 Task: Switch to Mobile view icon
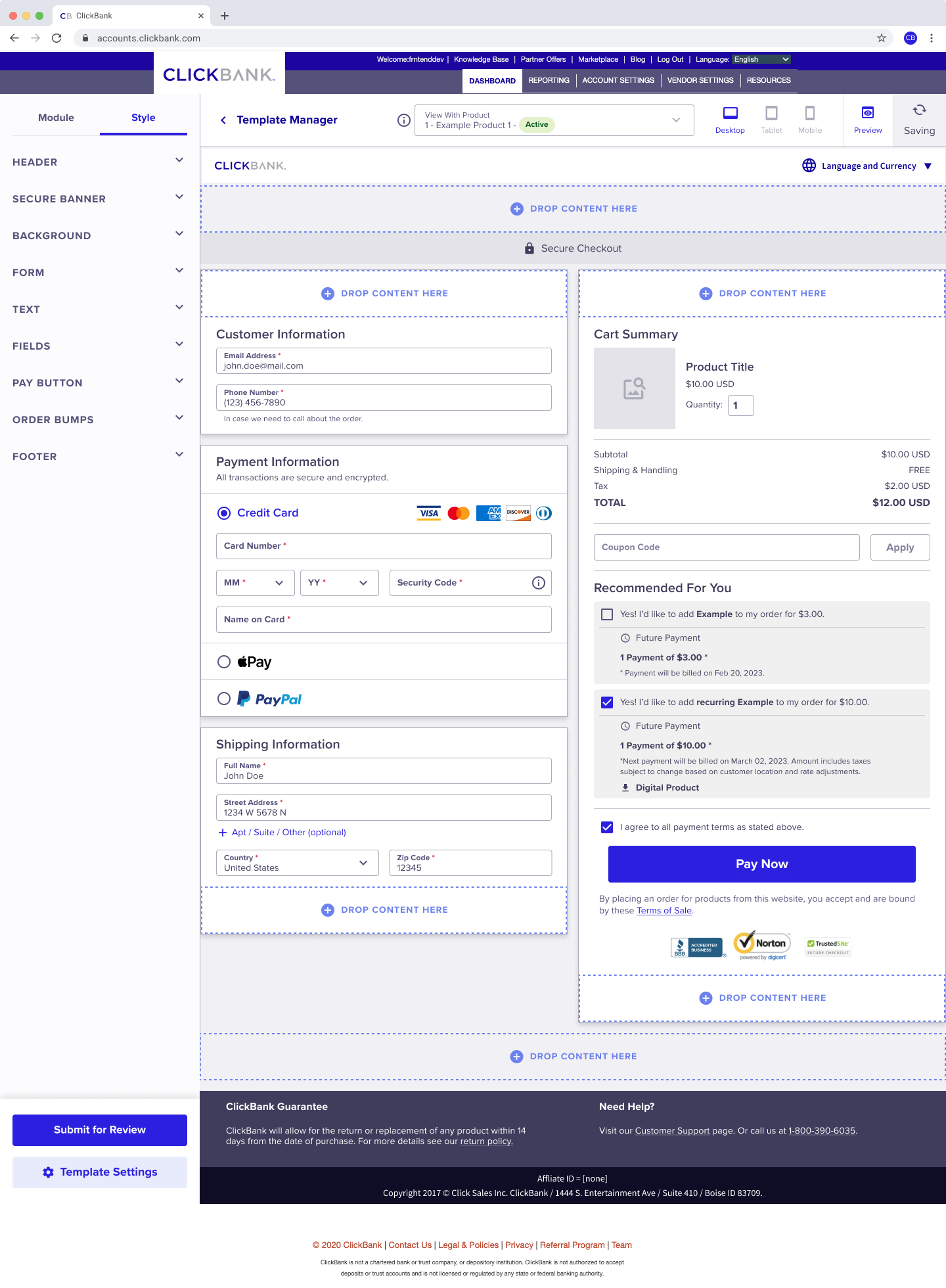tap(810, 113)
